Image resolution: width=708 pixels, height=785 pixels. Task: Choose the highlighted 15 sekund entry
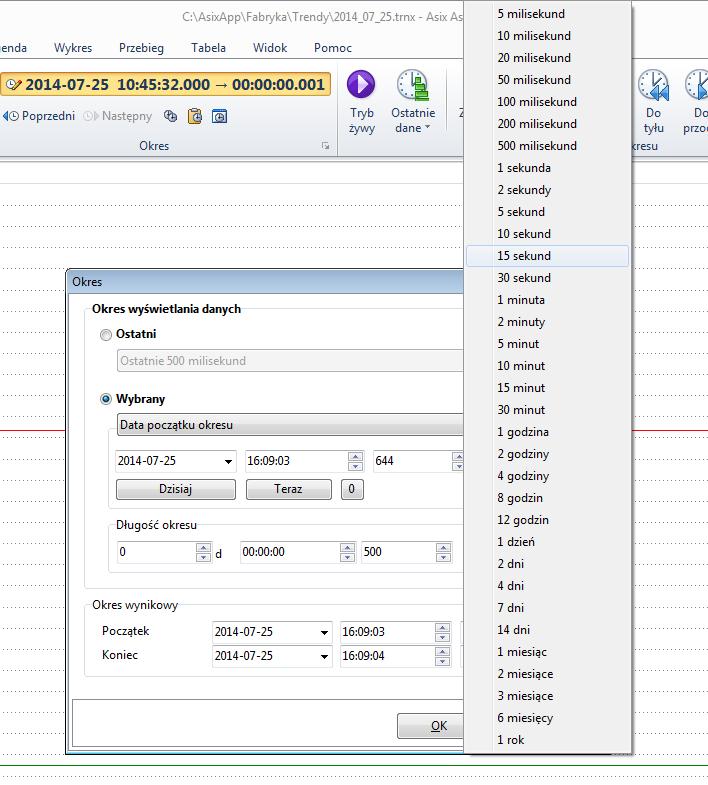point(547,256)
